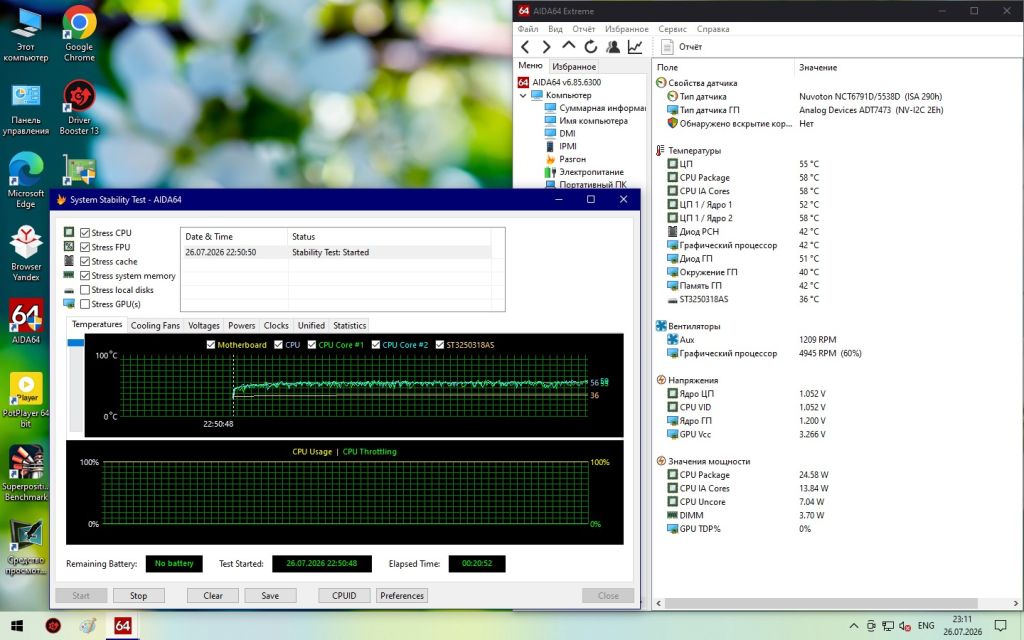Click the Preferences button

point(402,596)
